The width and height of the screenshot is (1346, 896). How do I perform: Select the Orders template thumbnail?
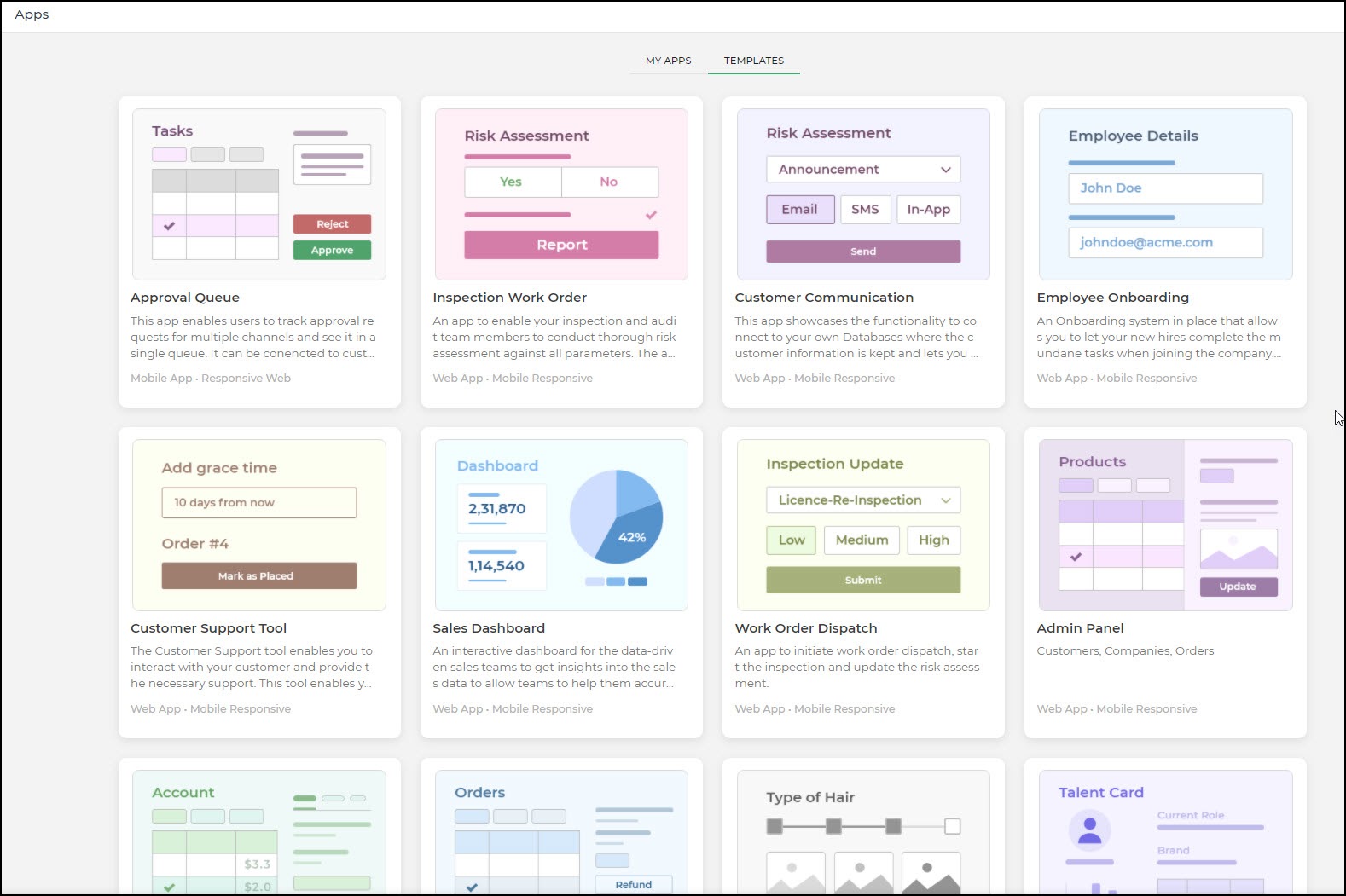click(561, 832)
